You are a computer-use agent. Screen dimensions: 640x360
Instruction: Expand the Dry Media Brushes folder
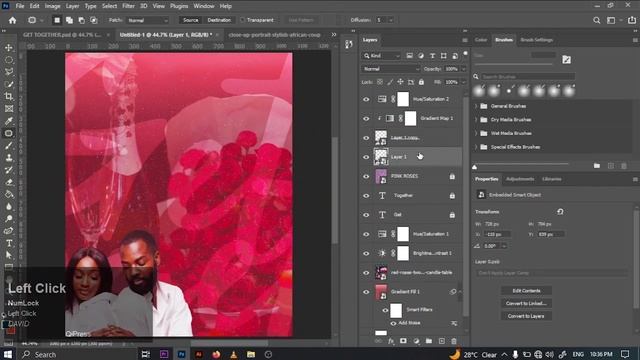(476, 120)
